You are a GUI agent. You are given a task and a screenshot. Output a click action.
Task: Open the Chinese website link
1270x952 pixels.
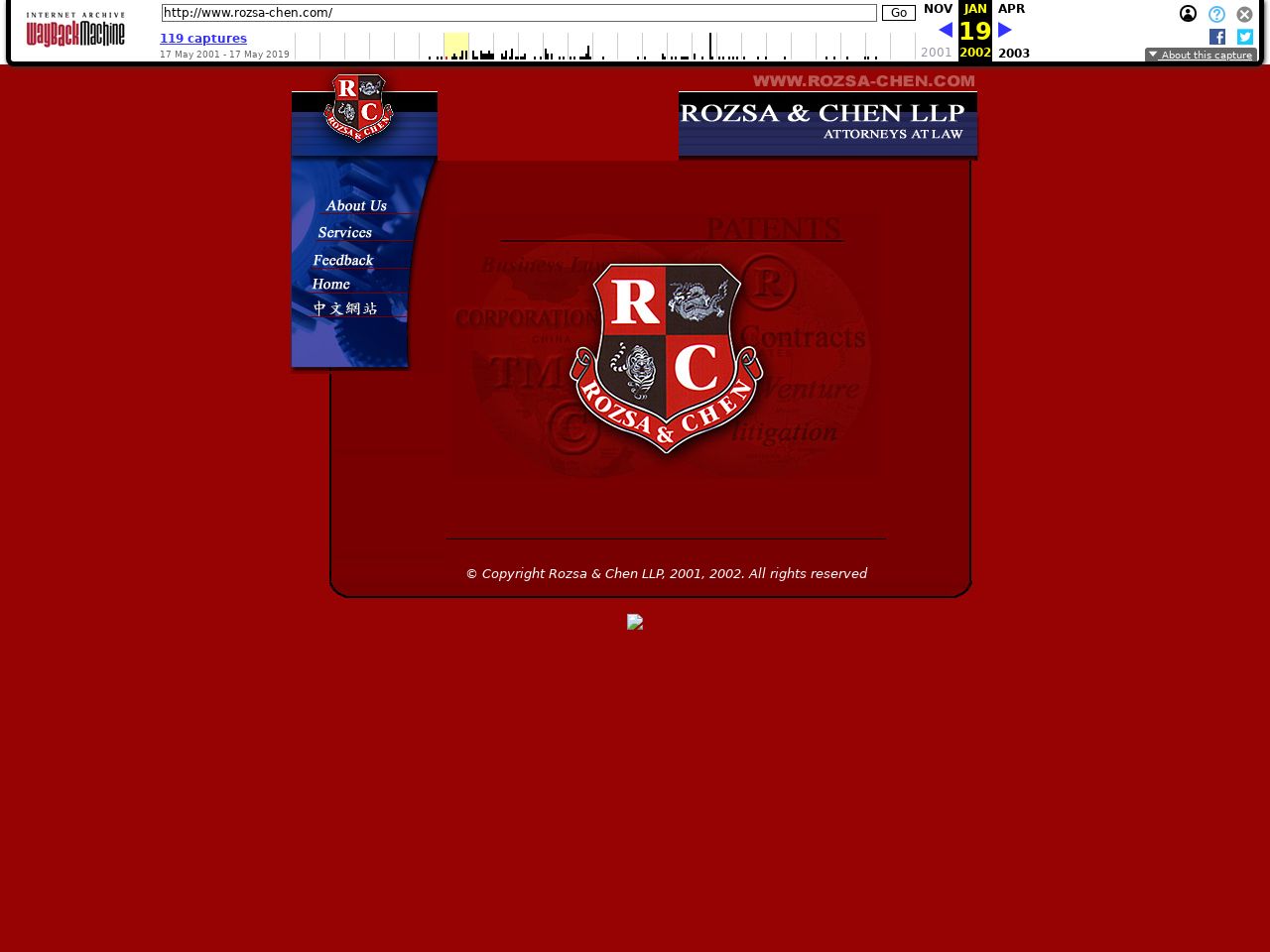pos(345,308)
